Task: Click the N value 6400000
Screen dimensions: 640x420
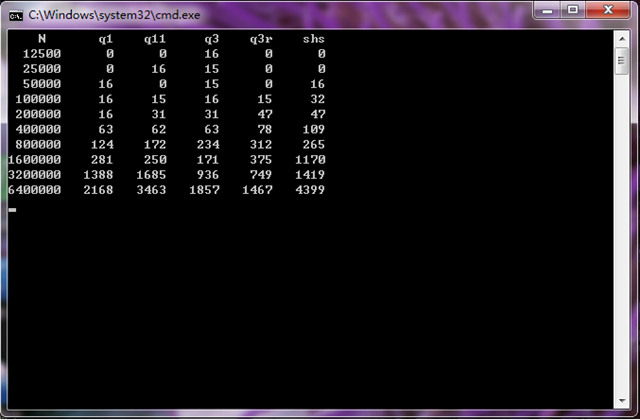Action: 35,190
